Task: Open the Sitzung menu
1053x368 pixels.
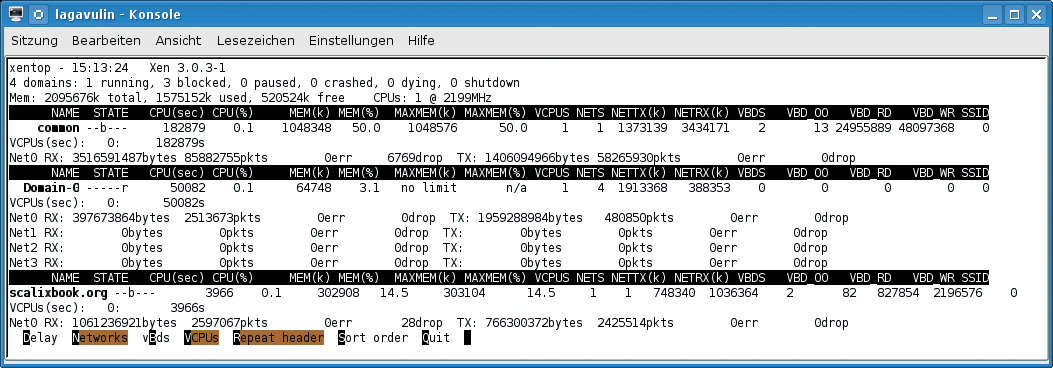Action: tap(34, 40)
